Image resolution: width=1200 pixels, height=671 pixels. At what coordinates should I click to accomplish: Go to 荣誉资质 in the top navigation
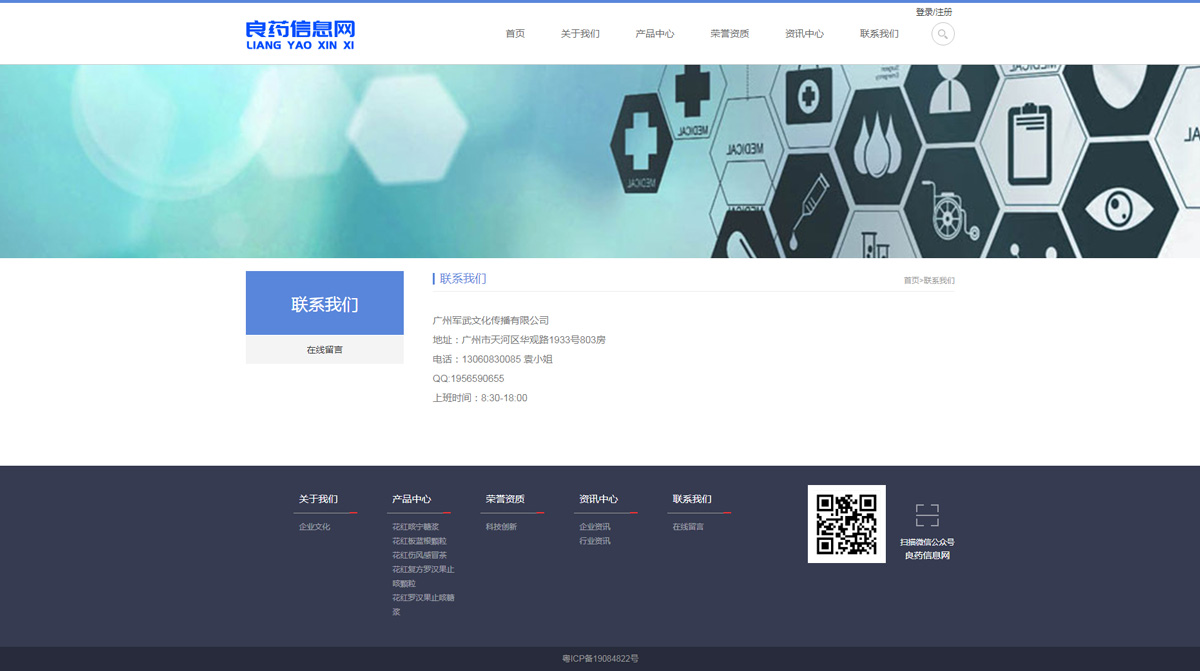coord(730,34)
